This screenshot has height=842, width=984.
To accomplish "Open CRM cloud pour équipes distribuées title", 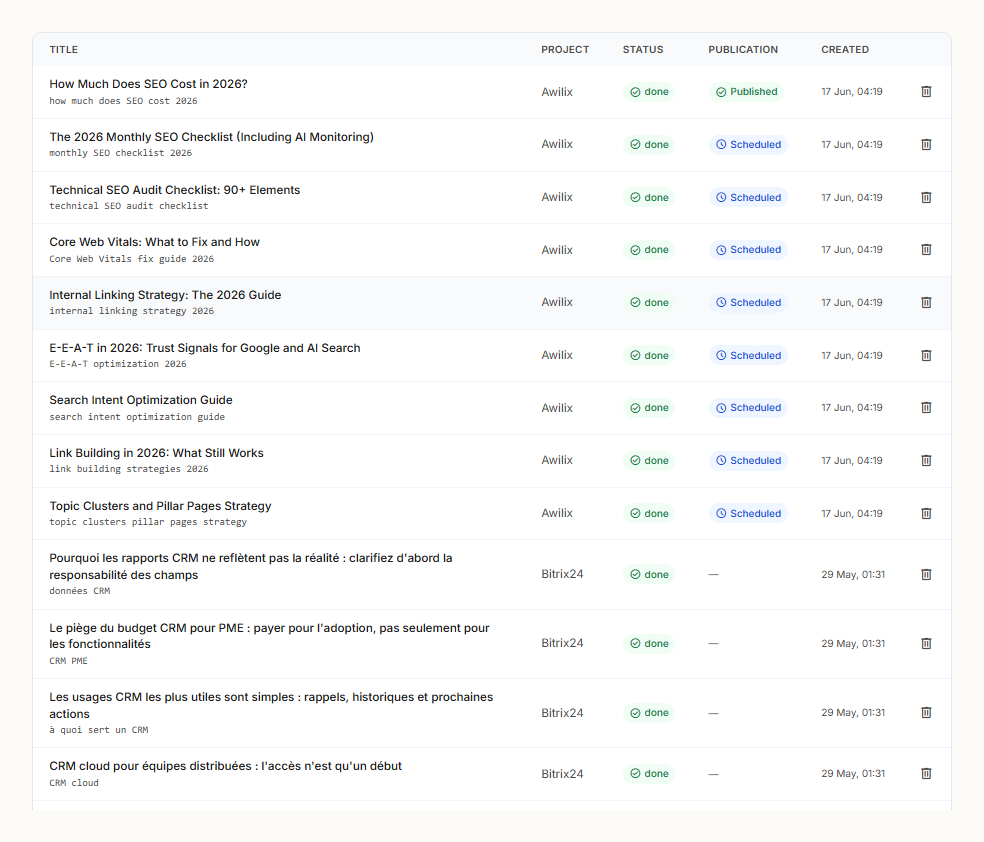I will click(x=225, y=766).
